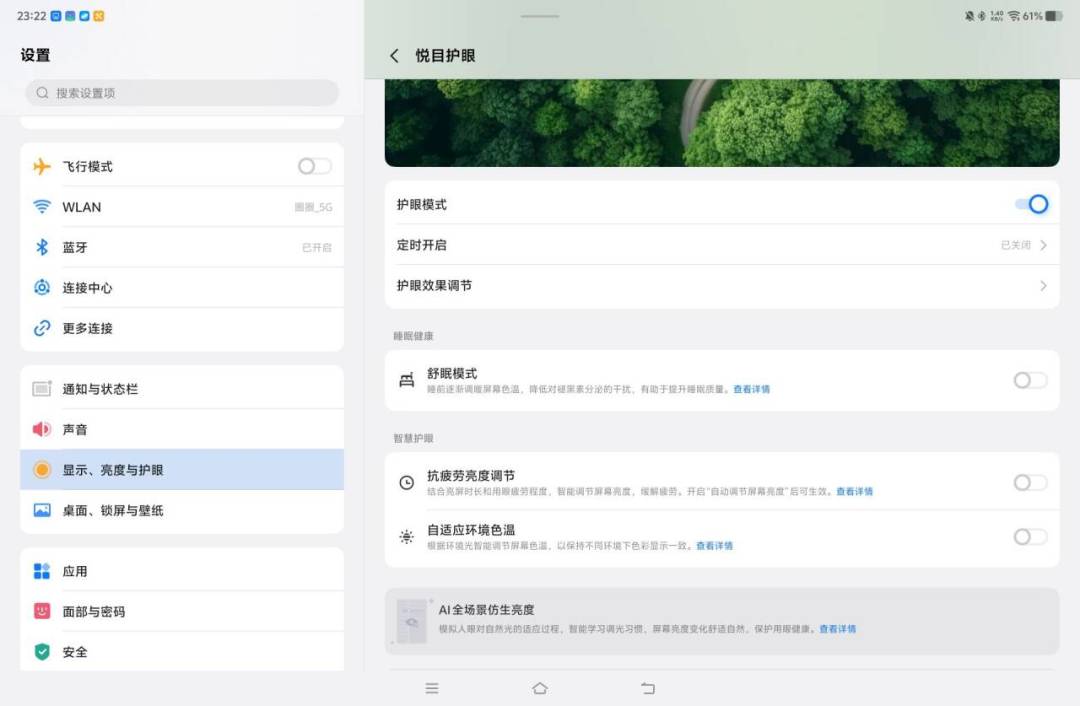Tap the face icon for 面部与密码

[x=42, y=611]
